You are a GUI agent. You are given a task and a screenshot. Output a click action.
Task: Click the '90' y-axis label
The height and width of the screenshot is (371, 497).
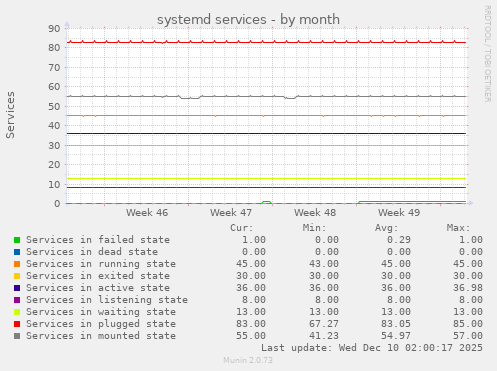(x=54, y=29)
